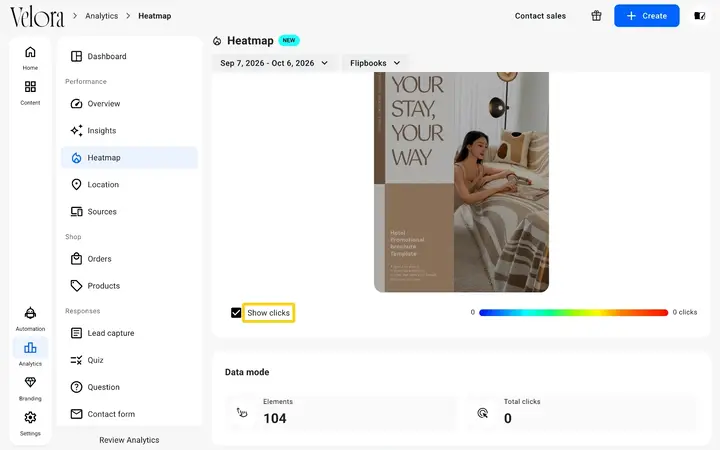Screen dimensions: 720x450
Task: Click the heatmap color gradient scale
Action: point(573,312)
